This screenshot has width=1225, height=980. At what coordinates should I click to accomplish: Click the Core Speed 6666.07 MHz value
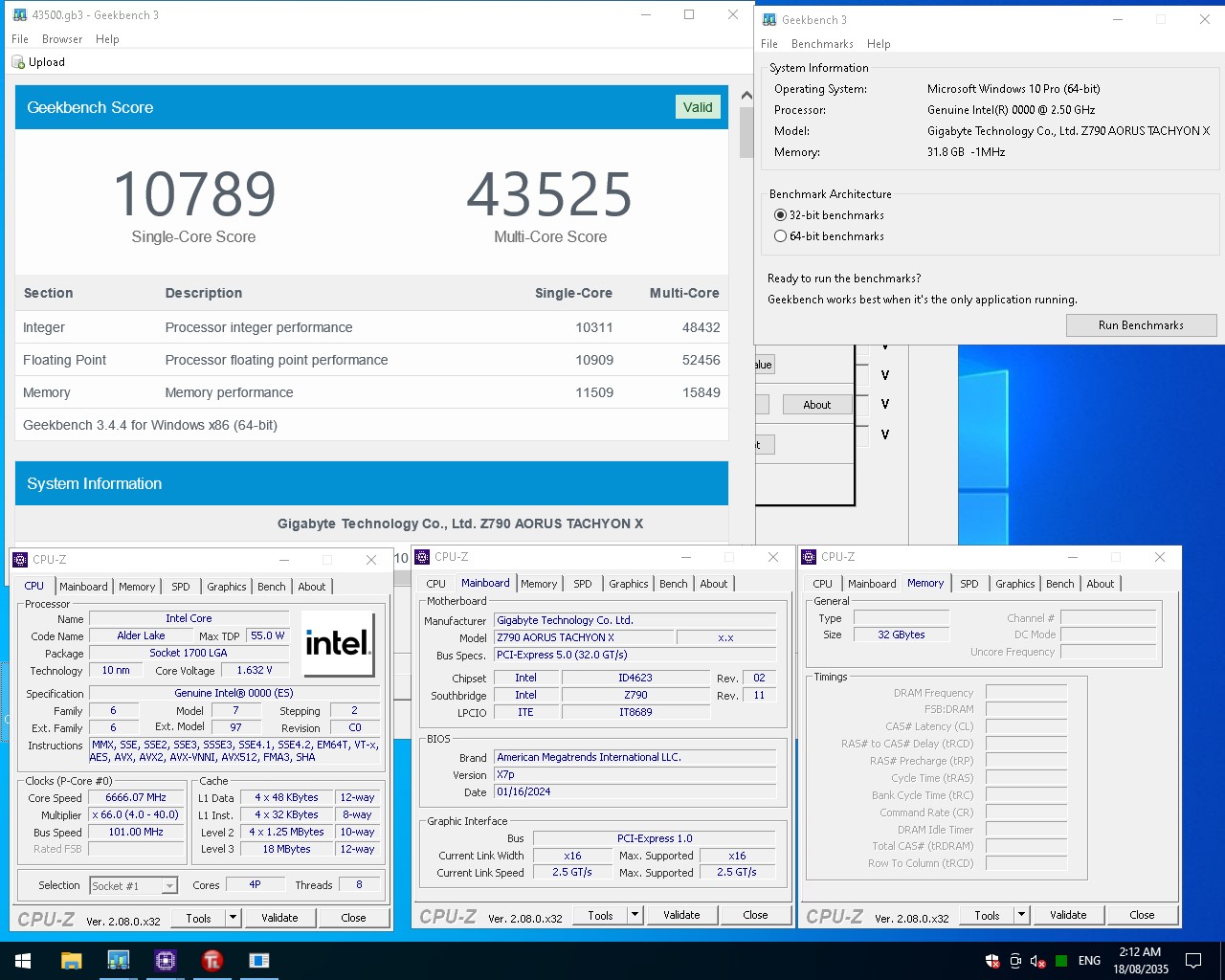click(x=136, y=798)
